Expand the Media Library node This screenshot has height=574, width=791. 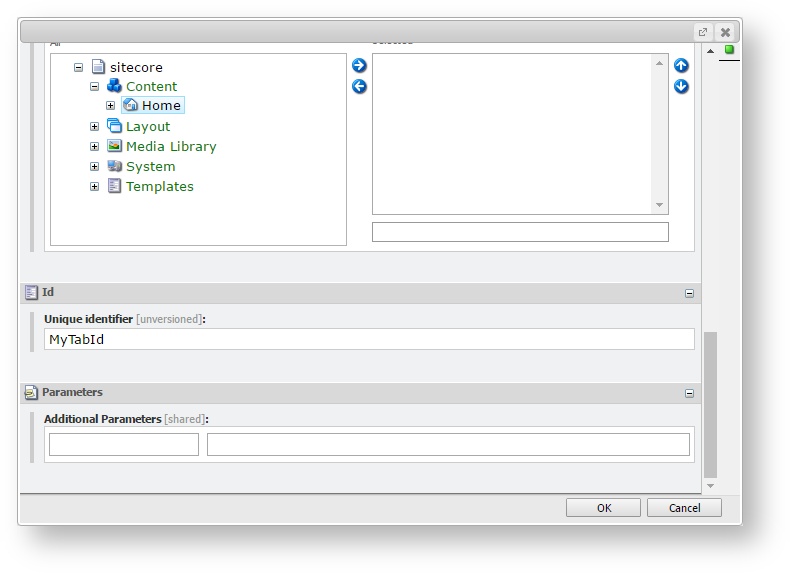(94, 146)
